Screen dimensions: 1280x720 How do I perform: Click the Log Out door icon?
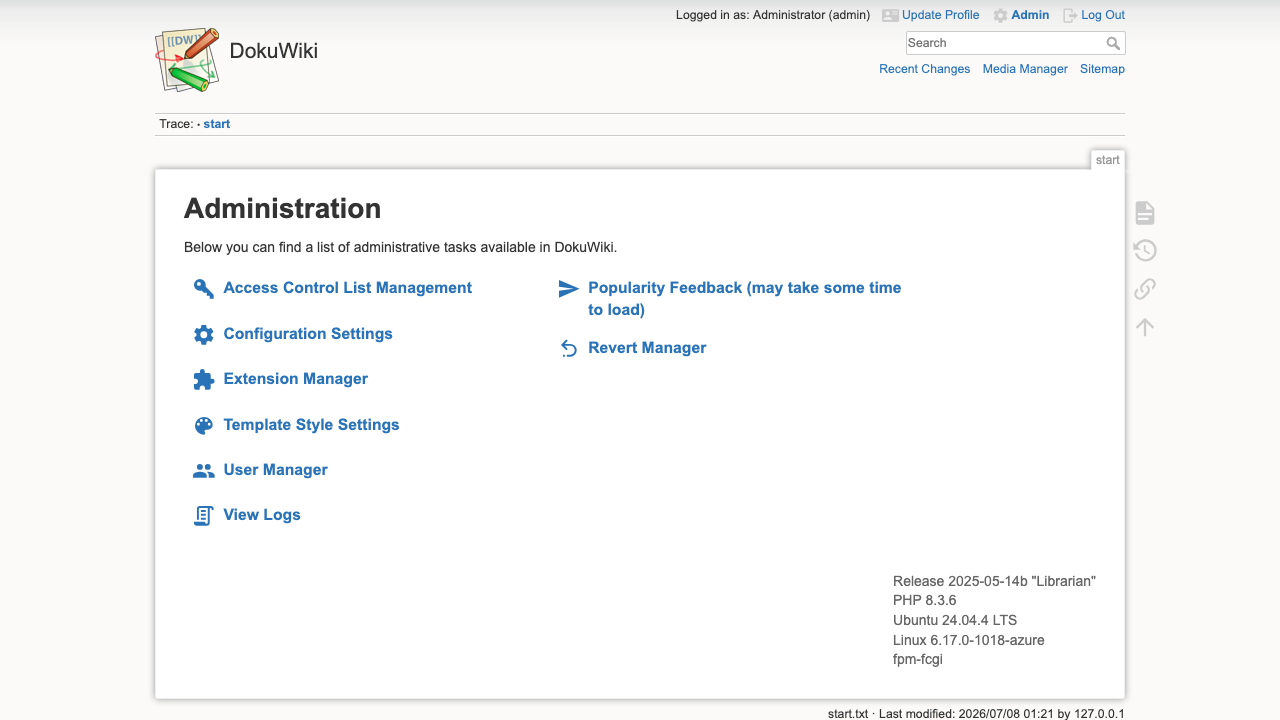[1070, 16]
